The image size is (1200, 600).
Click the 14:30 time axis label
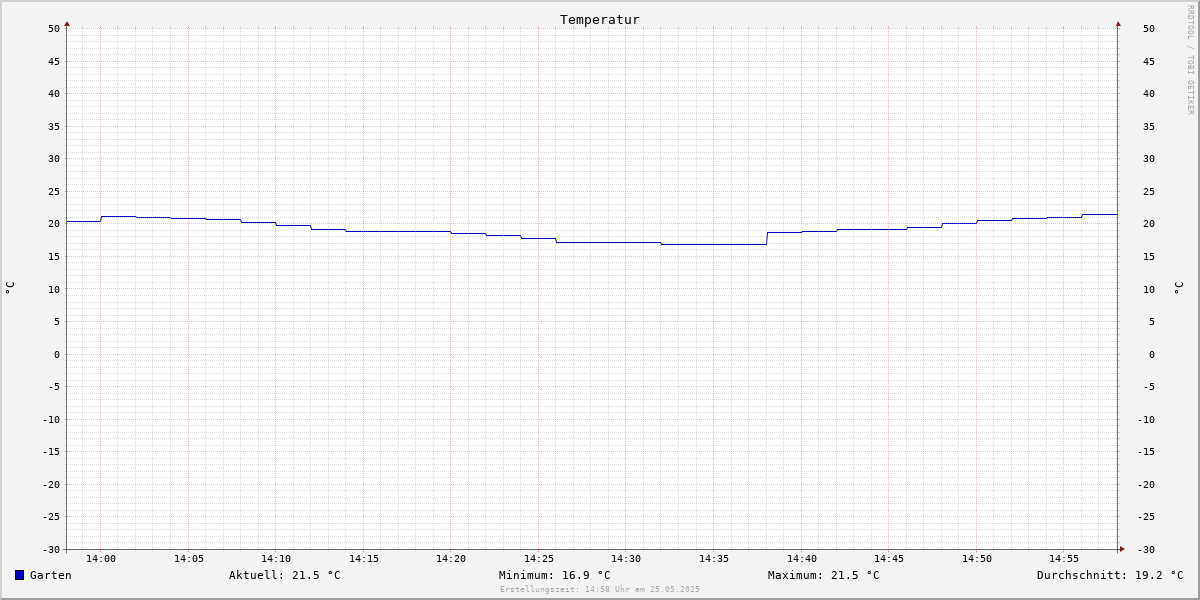click(x=626, y=559)
